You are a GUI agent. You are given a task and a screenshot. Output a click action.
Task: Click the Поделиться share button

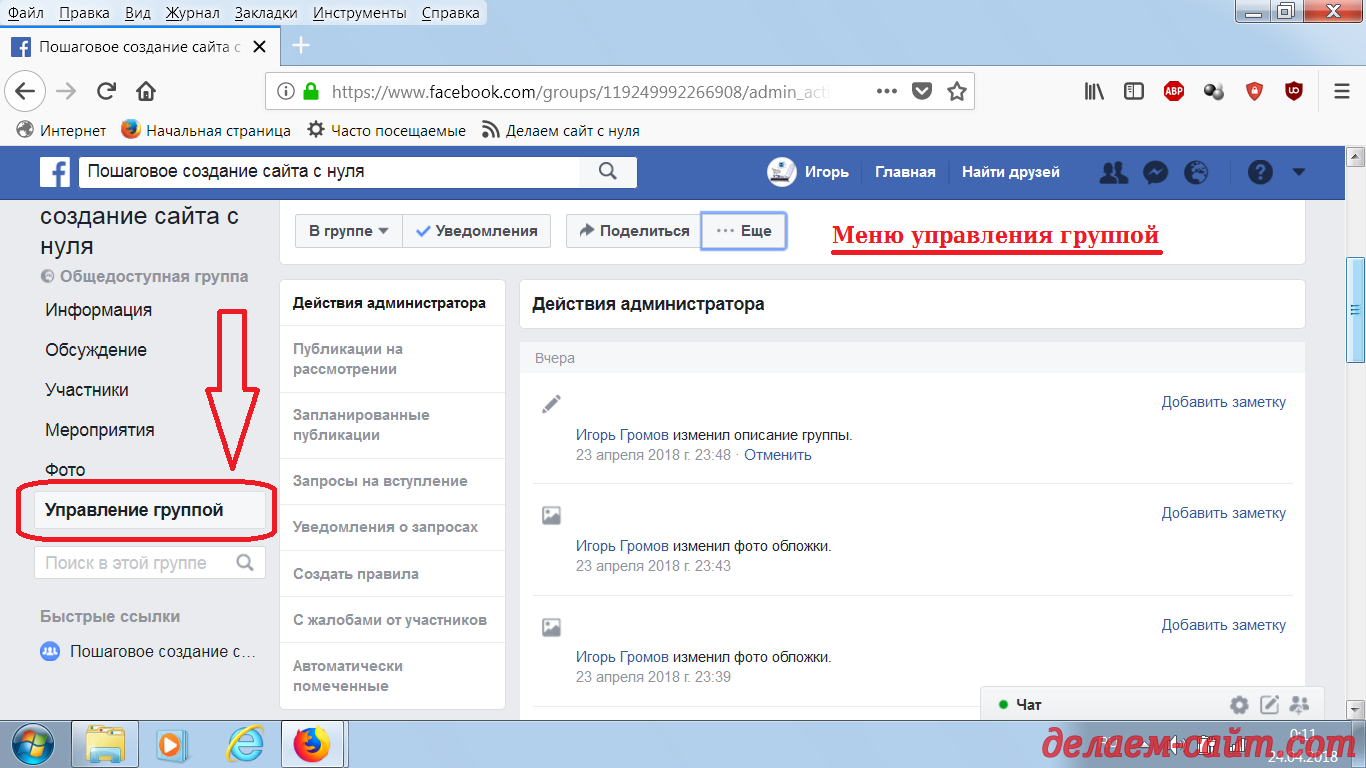634,231
